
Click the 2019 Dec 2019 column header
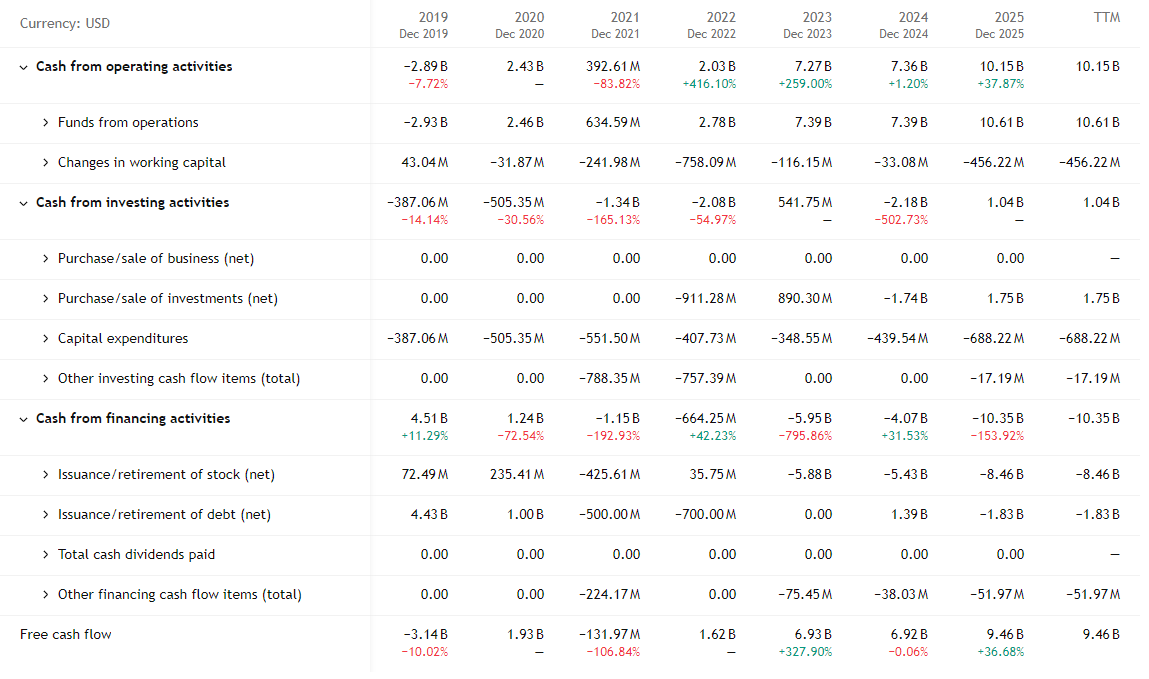[x=423, y=25]
